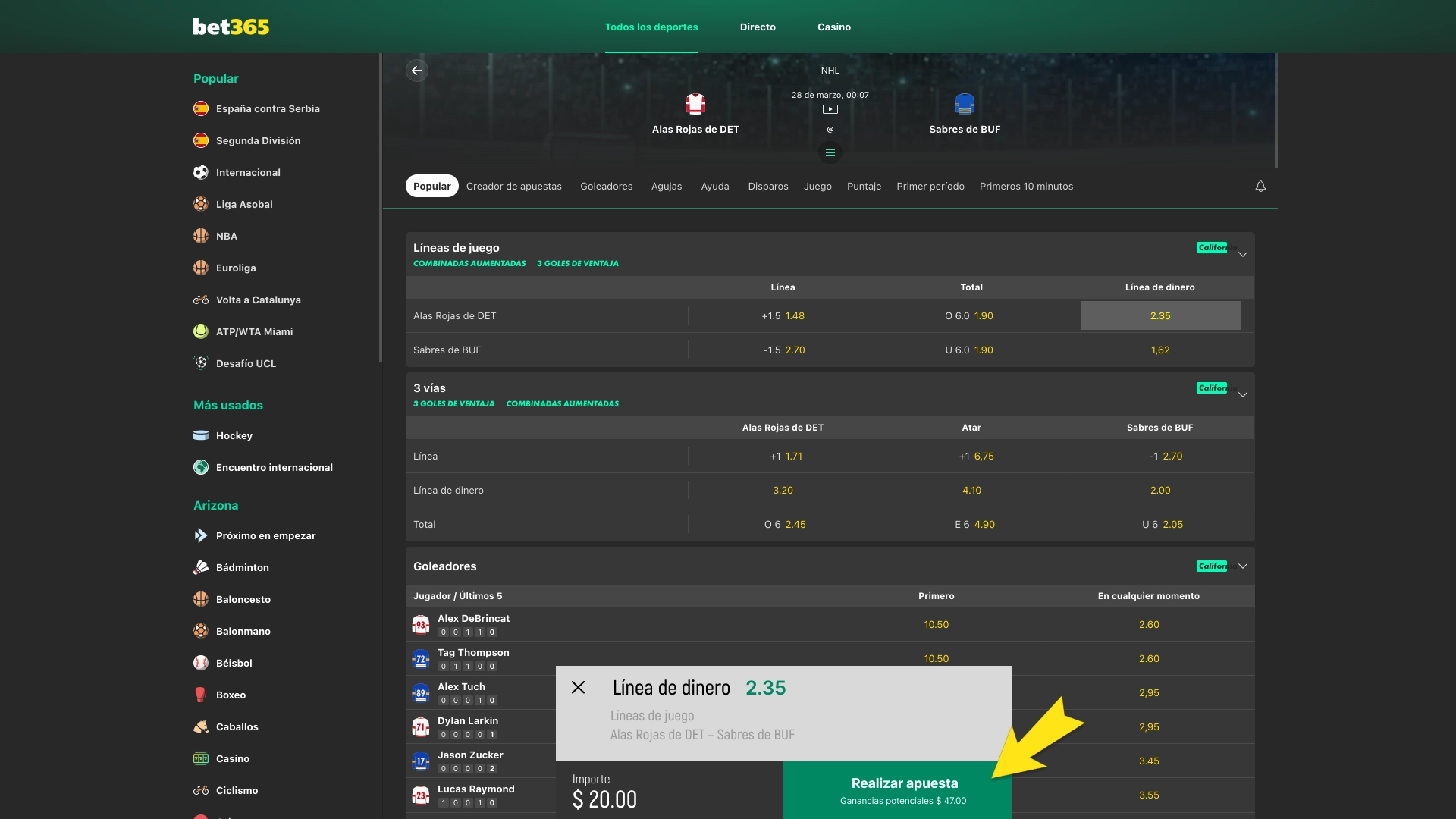
Task: Click Combinadas aumentadas under Líneas de juego
Action: tap(469, 263)
